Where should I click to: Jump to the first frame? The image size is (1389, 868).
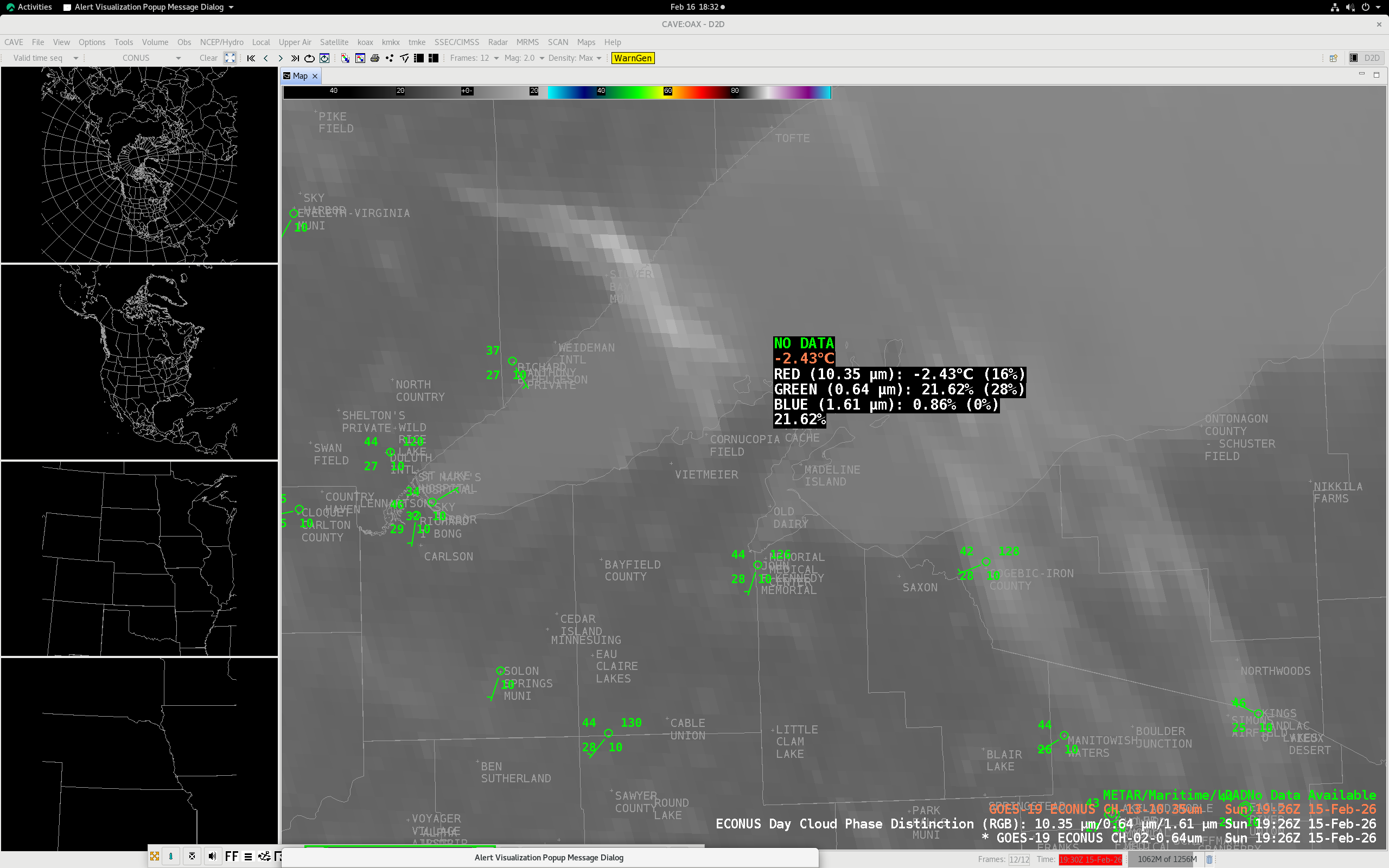251,58
